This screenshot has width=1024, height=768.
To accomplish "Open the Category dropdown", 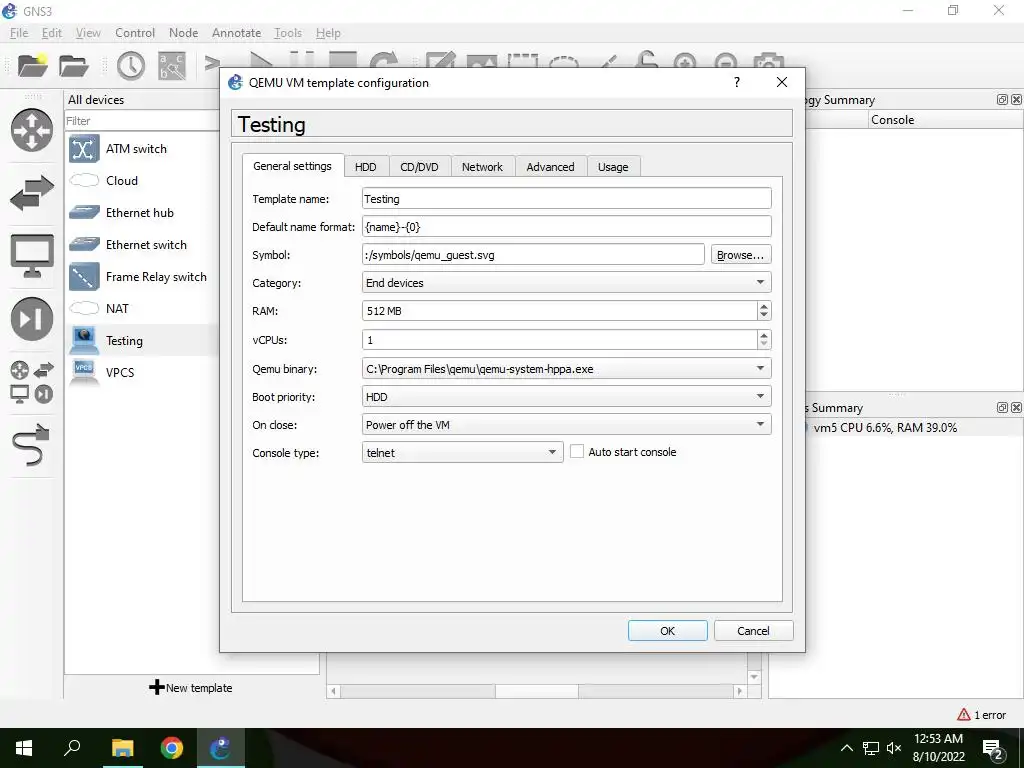I will [566, 282].
